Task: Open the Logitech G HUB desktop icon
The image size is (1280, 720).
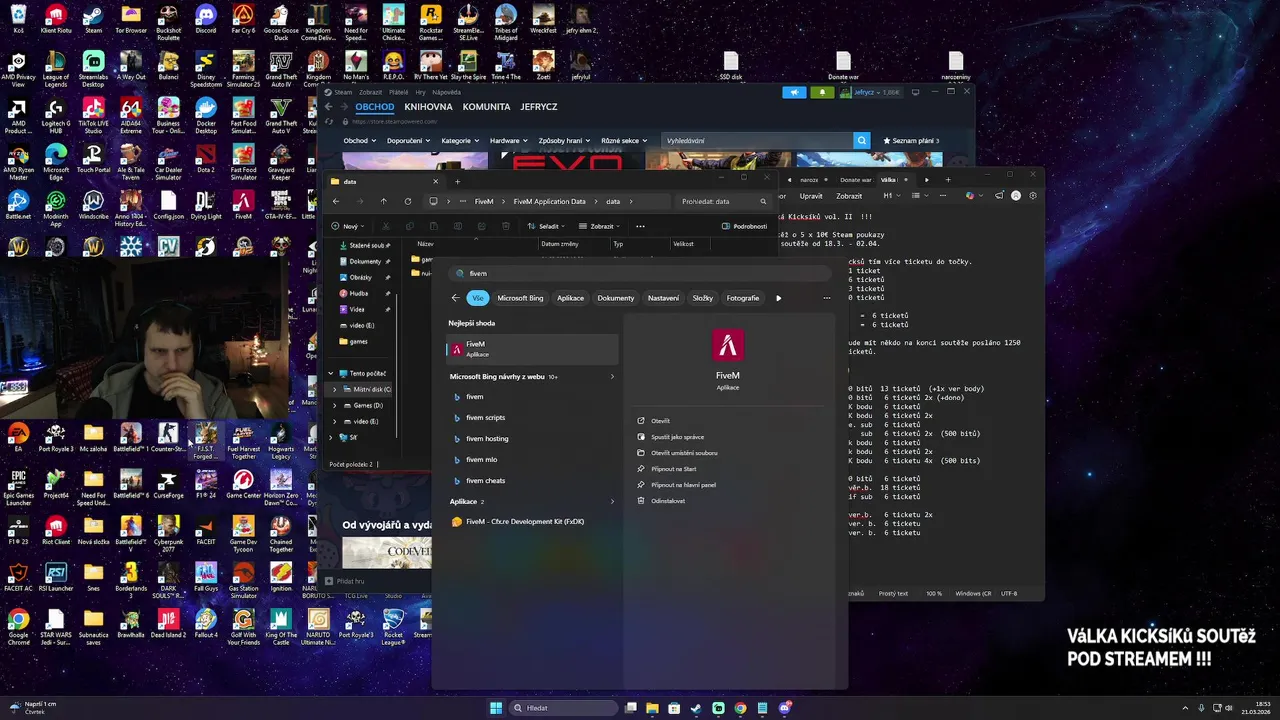Action: [x=56, y=116]
